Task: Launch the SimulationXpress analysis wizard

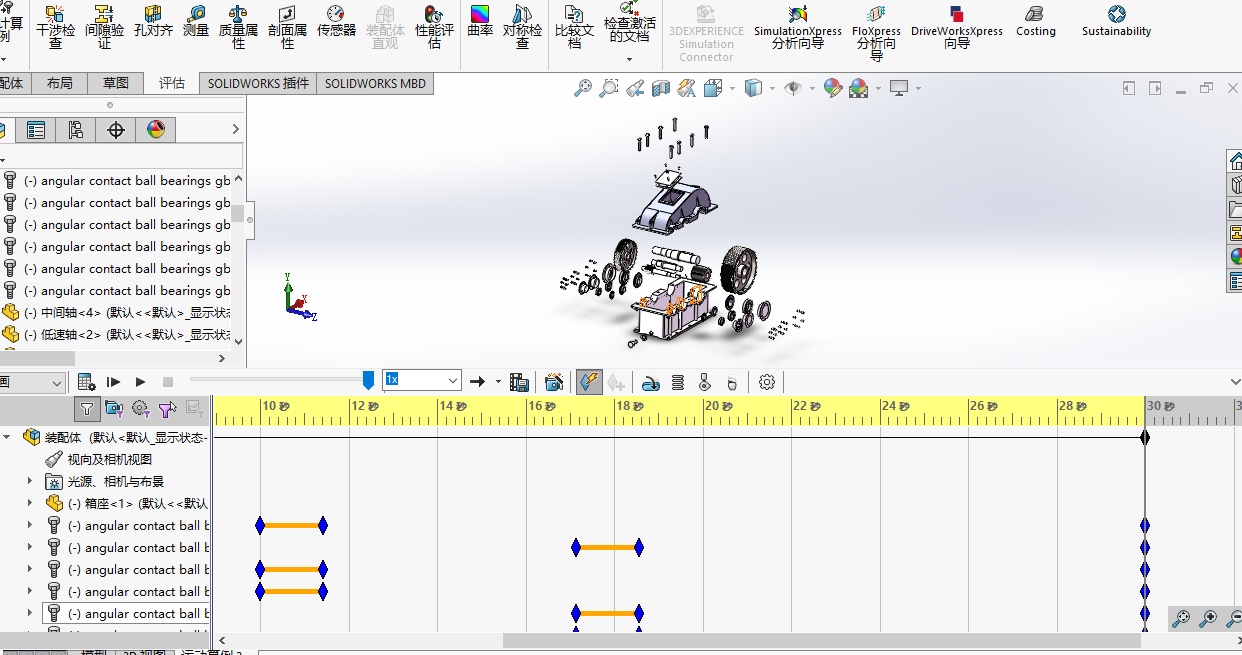Action: point(797,26)
